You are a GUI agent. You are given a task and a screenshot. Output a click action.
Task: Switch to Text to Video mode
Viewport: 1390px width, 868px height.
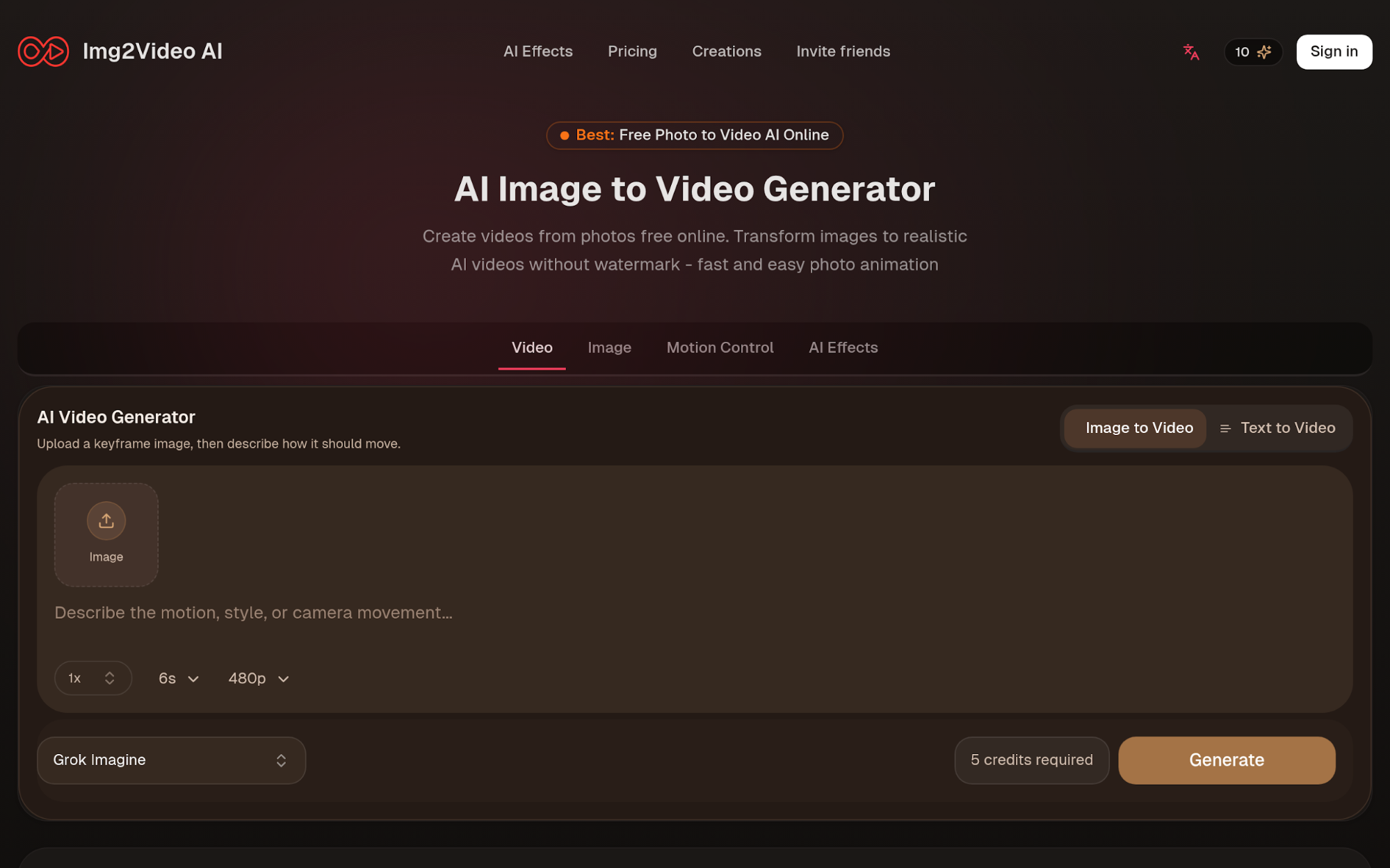(x=1286, y=428)
